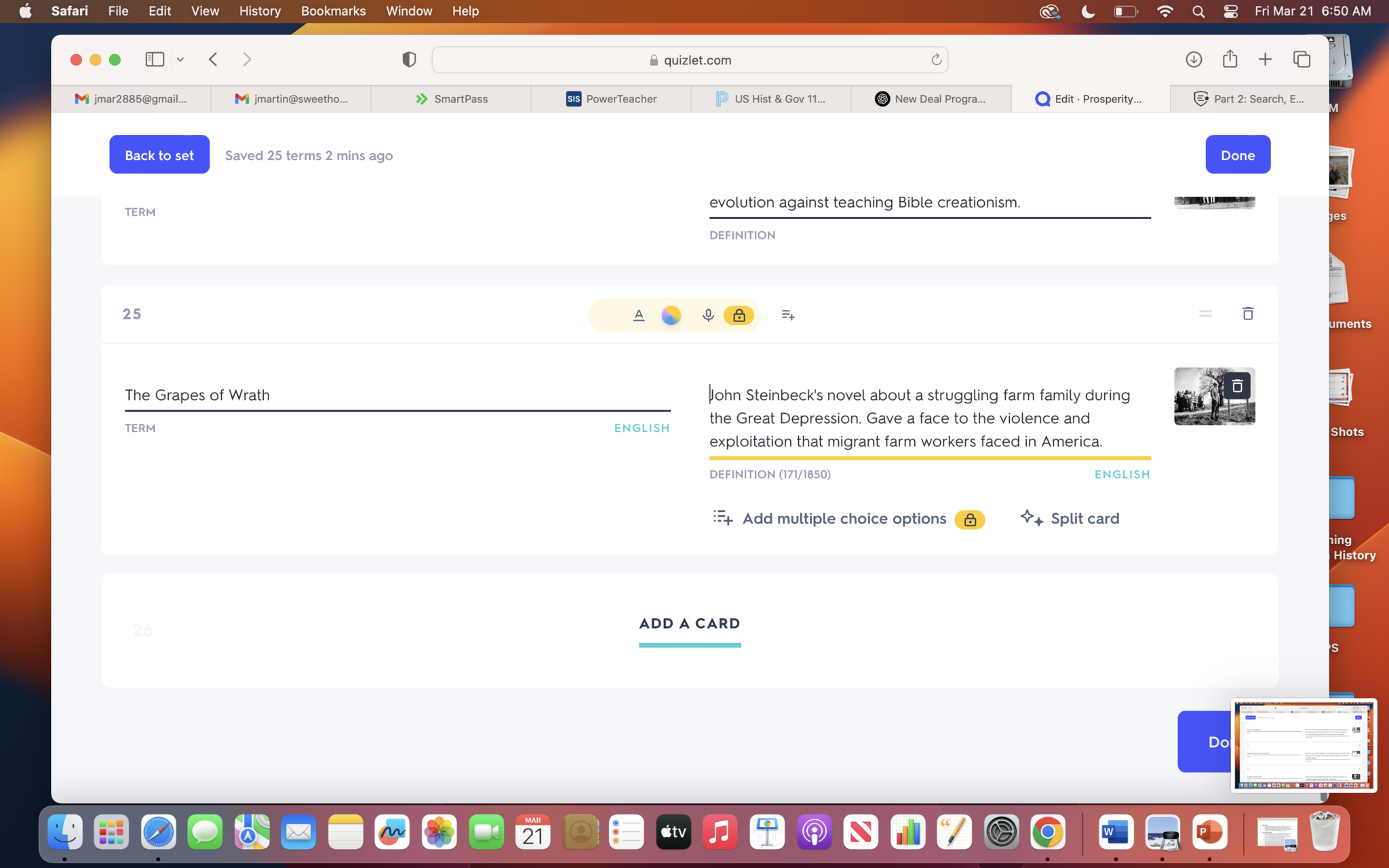Click the microphone record audio icon
This screenshot has width=1389, height=868.
click(x=707, y=315)
